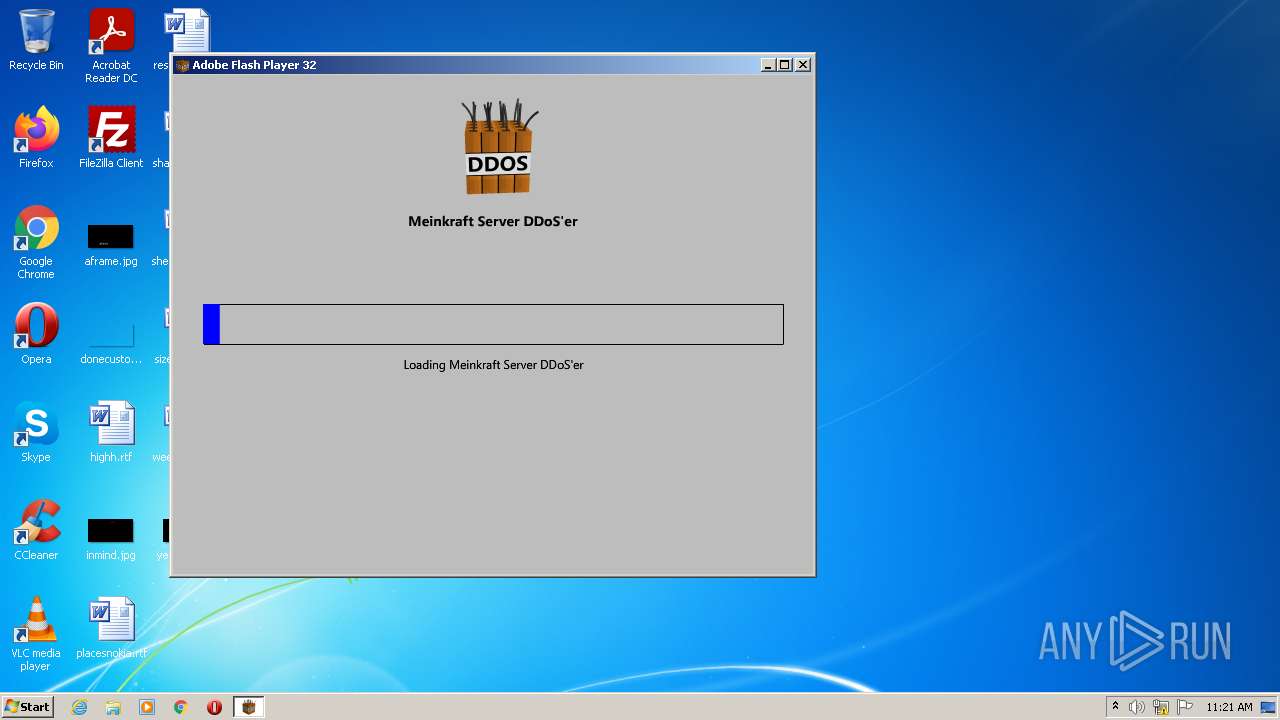Click the Loading Meinkraft Server DDoS'er text
This screenshot has width=1280, height=720.
493,365
